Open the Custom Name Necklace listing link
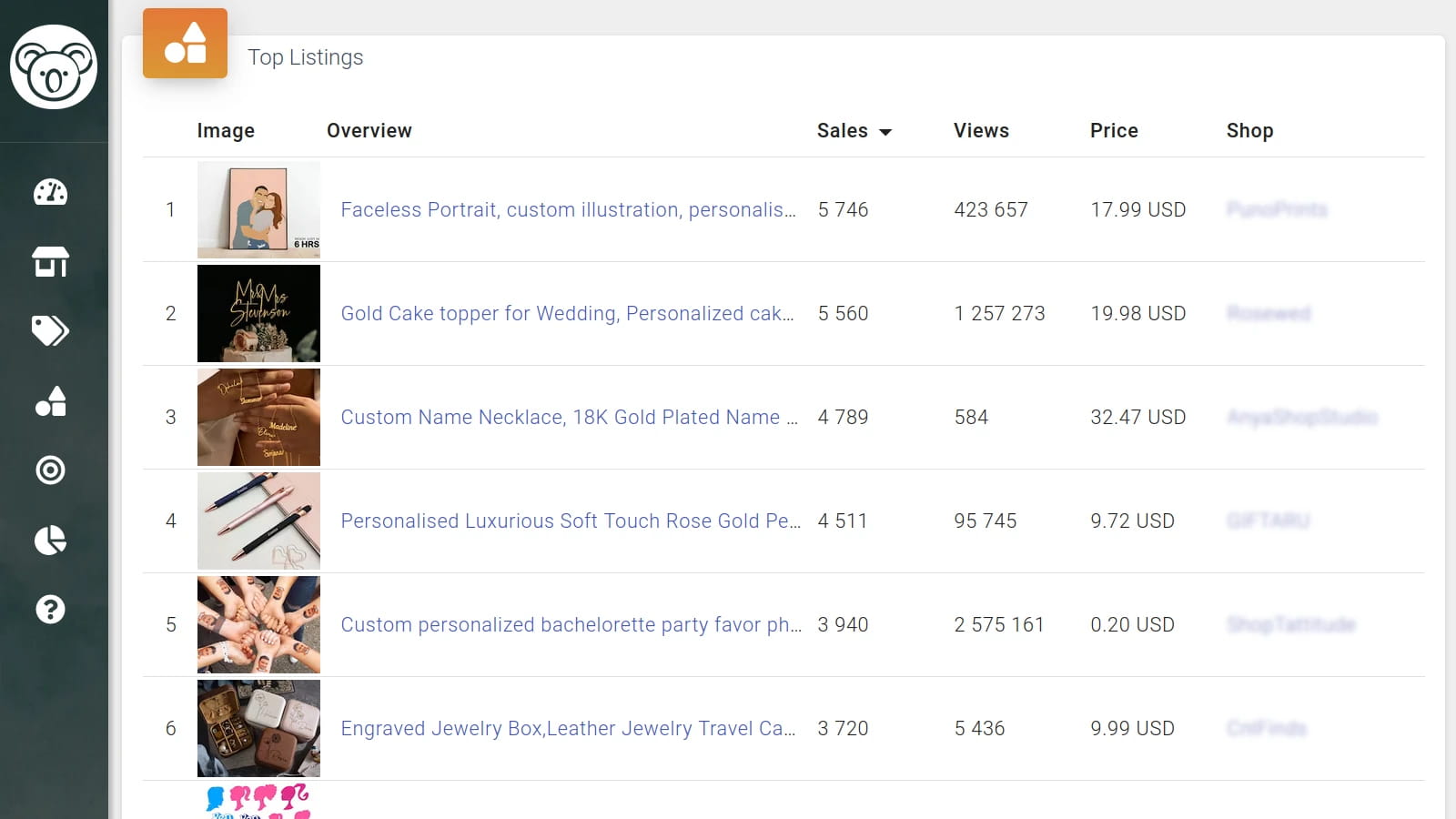The height and width of the screenshot is (819, 1456). [x=569, y=418]
